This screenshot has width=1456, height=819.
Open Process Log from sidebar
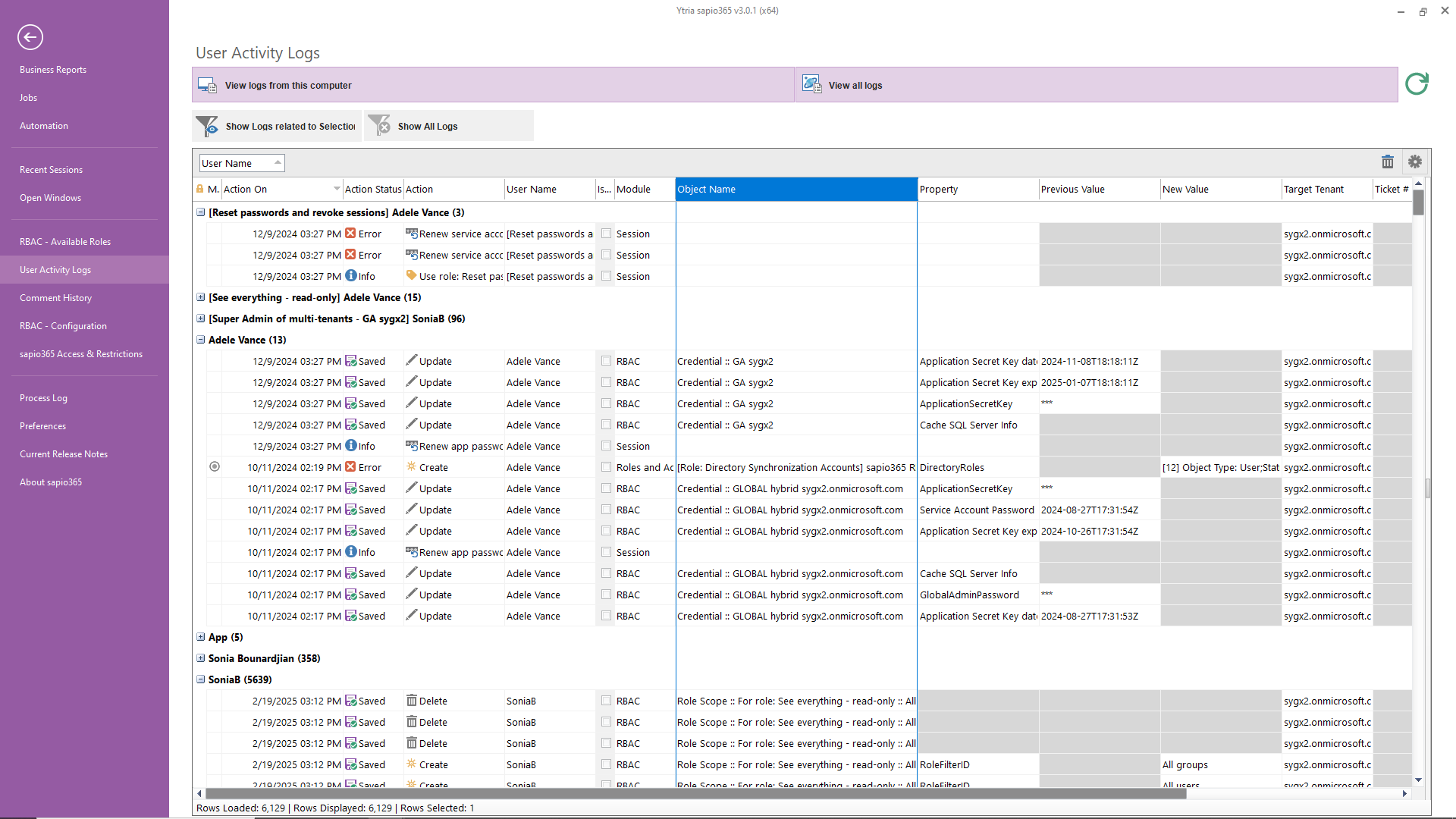tap(43, 398)
